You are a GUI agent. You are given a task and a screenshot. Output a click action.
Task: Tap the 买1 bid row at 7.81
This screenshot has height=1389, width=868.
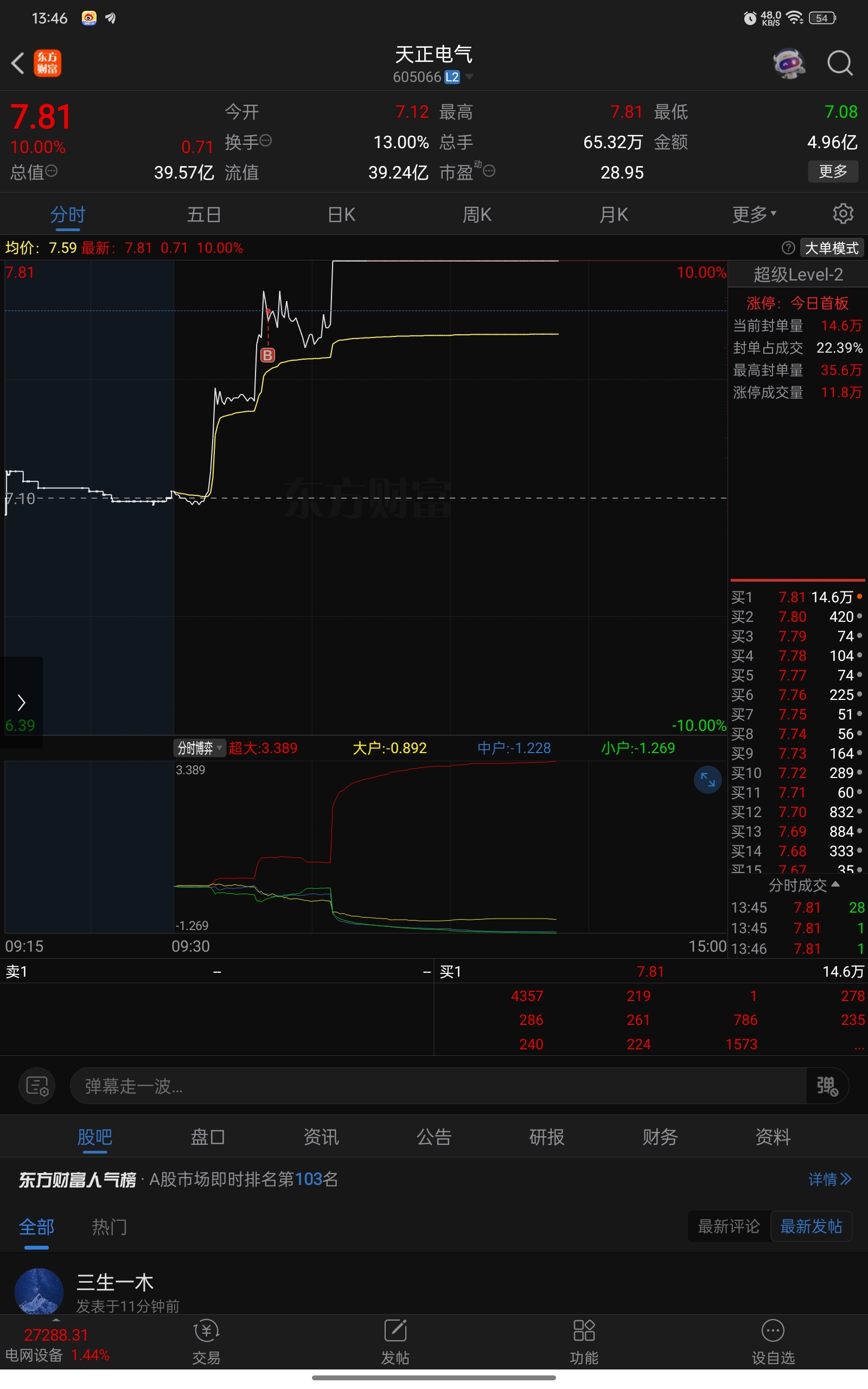point(797,597)
